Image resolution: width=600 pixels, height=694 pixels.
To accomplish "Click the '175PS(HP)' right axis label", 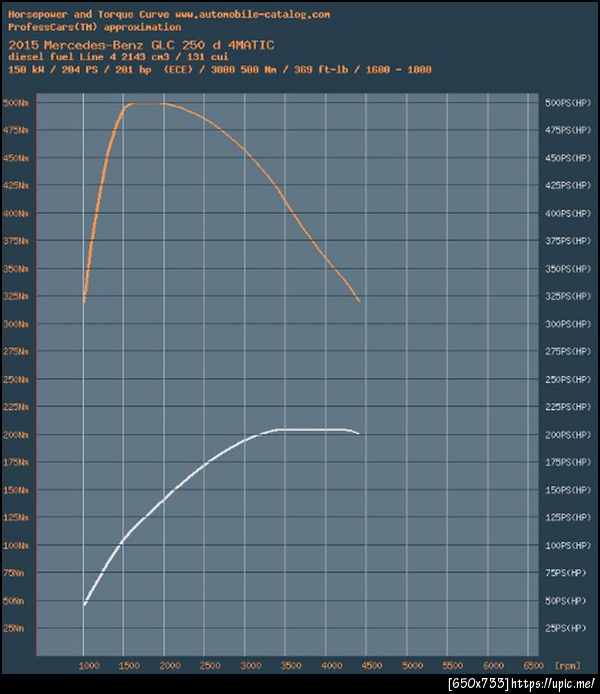I will pos(568,462).
